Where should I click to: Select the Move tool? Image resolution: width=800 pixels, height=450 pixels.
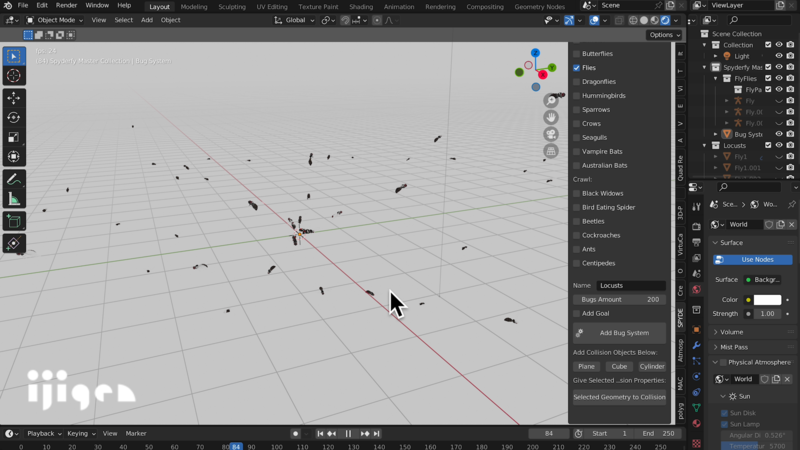(x=14, y=97)
